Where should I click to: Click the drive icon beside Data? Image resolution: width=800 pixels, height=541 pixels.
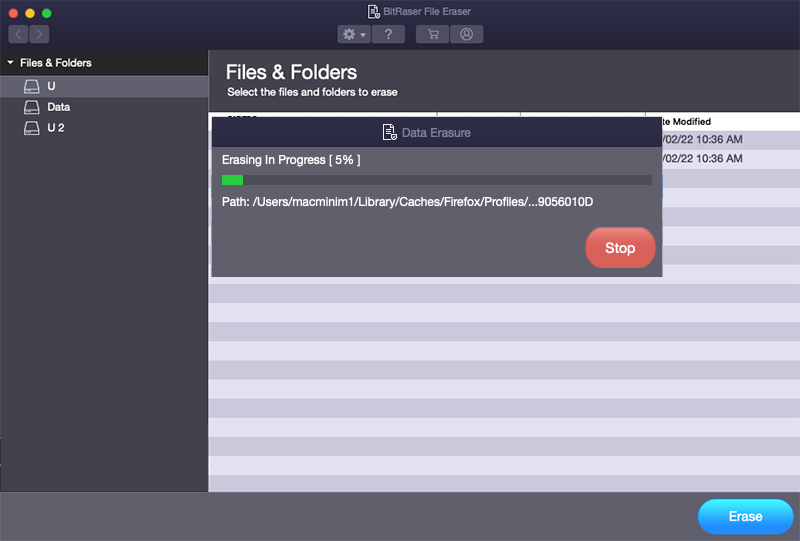coord(32,107)
